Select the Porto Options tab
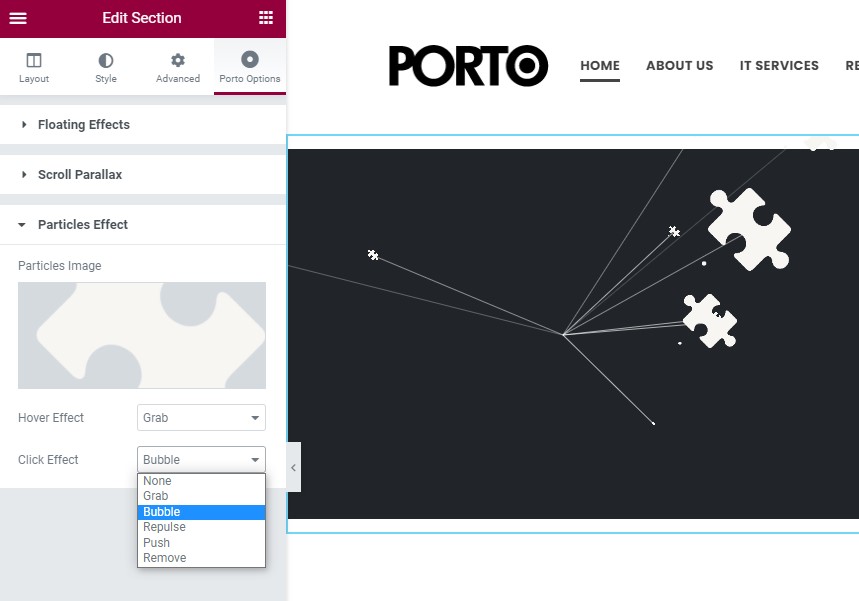The width and height of the screenshot is (859, 601). [250, 67]
